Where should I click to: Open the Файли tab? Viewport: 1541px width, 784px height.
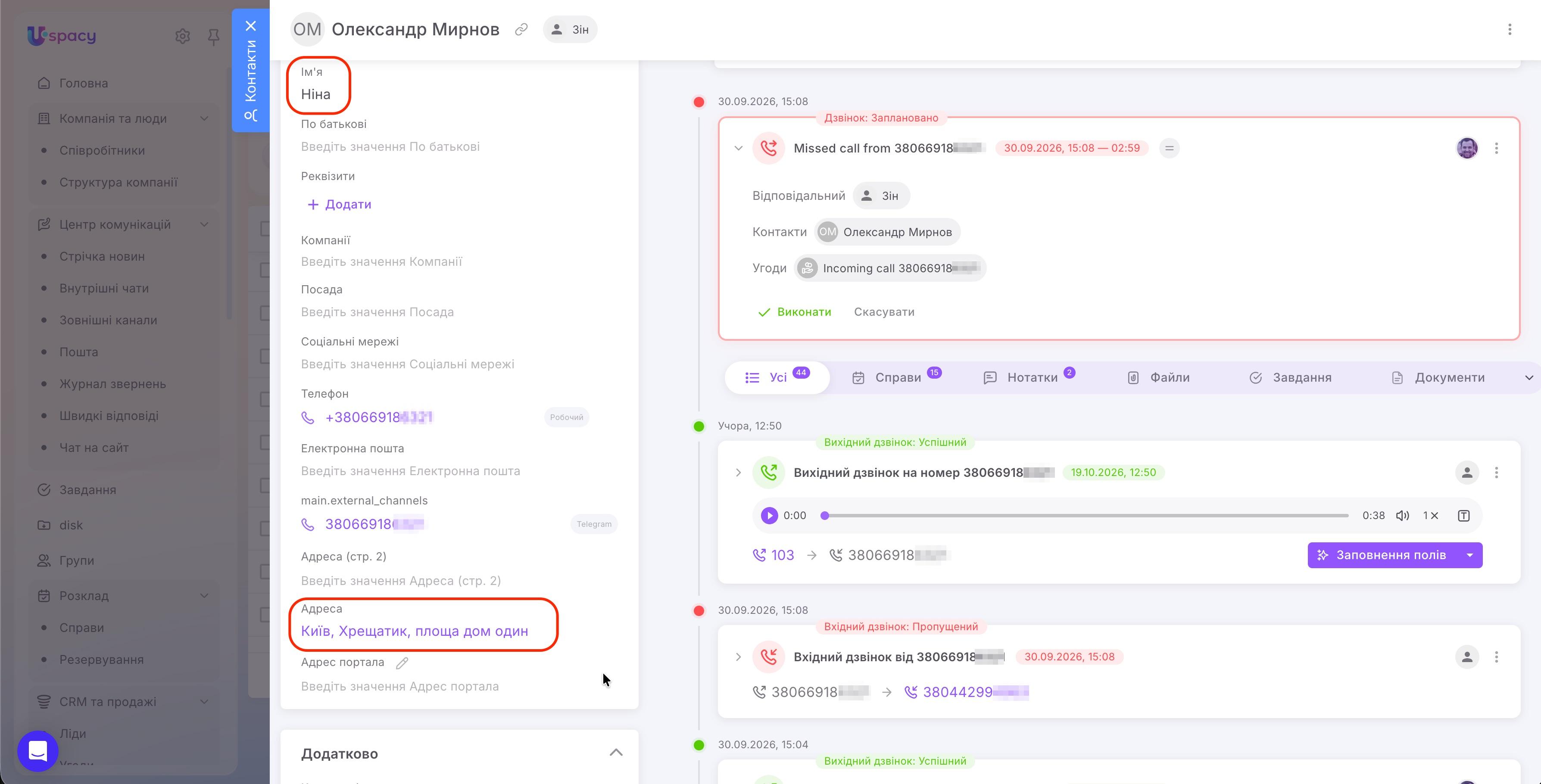pos(1159,377)
